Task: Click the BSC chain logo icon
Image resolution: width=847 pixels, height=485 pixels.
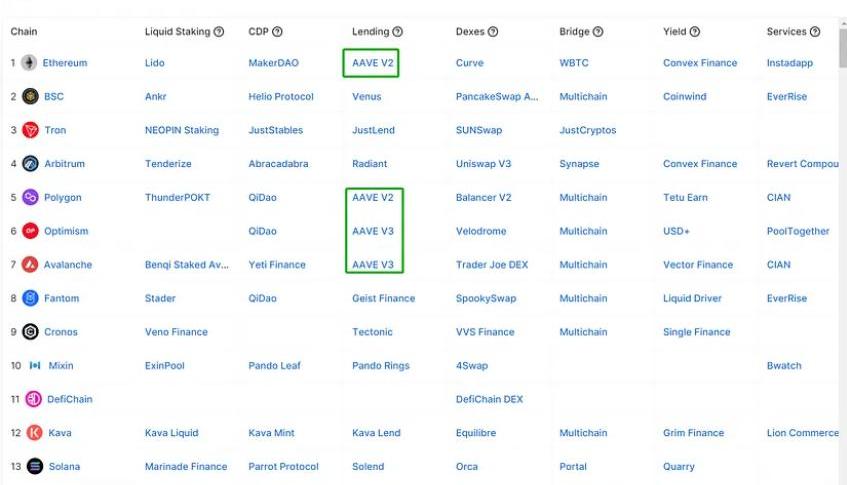Action: click(30, 97)
